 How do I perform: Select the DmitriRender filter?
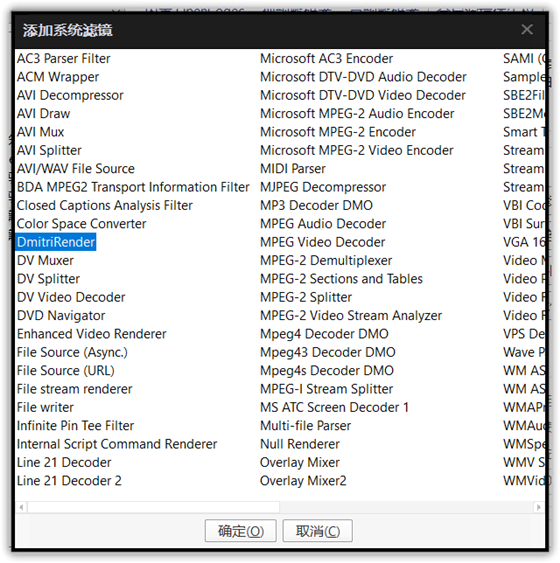[x=56, y=242]
